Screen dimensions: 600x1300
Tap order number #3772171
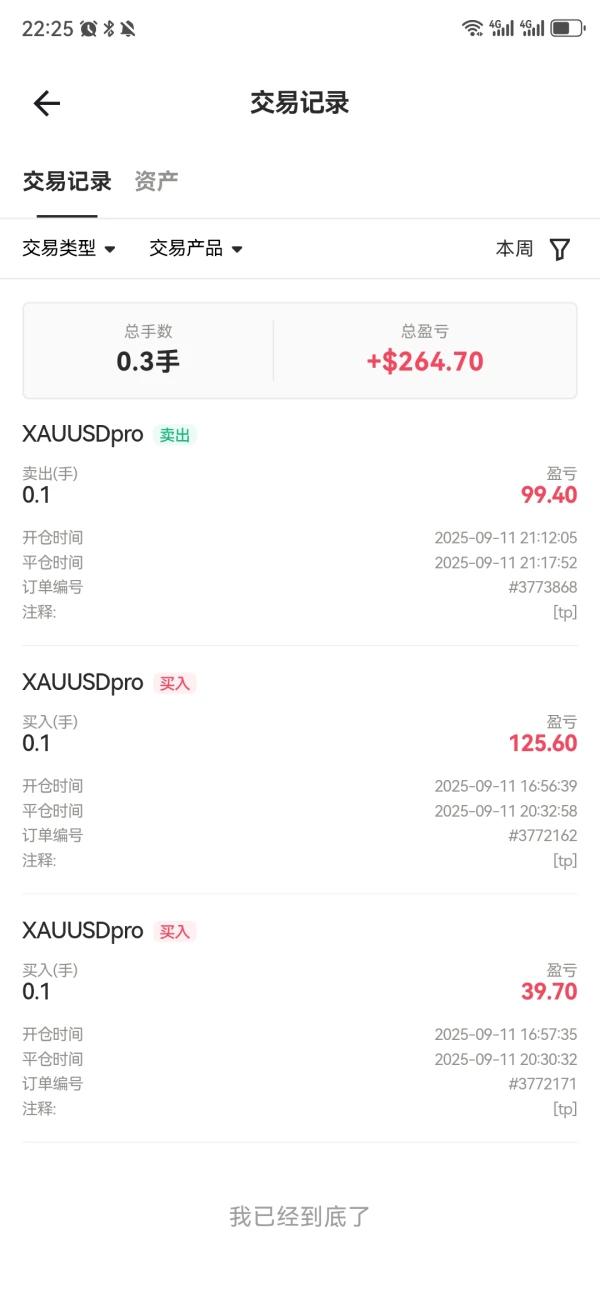point(543,1084)
